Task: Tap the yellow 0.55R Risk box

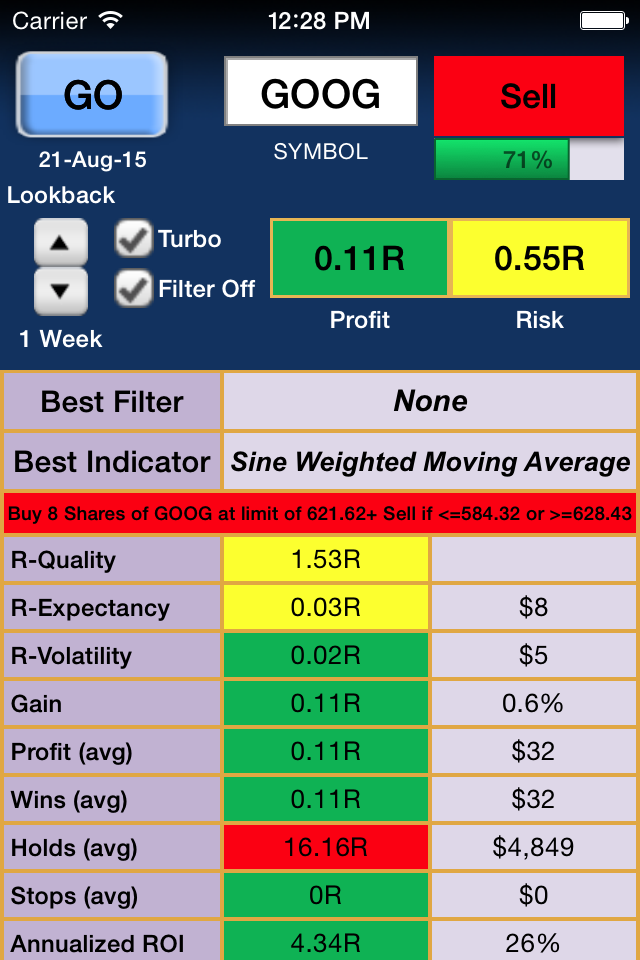Action: (540, 258)
